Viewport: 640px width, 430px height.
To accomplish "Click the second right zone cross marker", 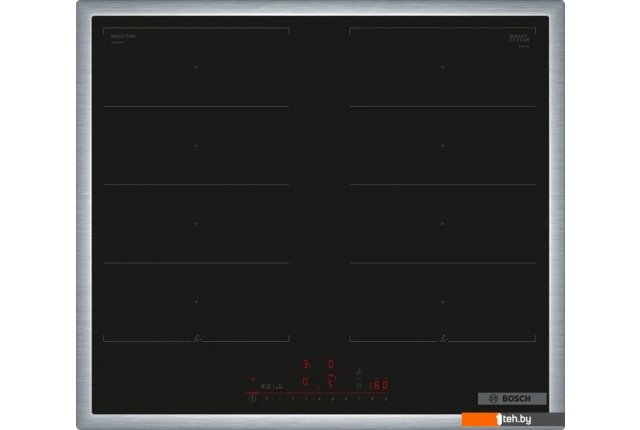I will pyautogui.click(x=442, y=146).
